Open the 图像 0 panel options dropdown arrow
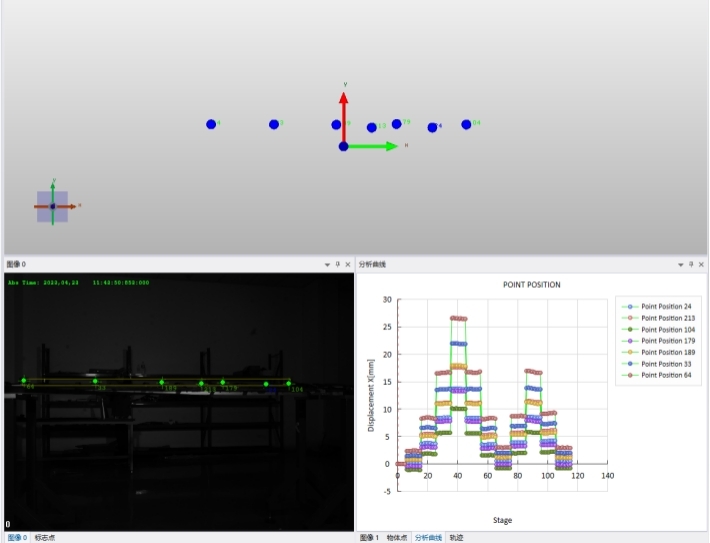The height and width of the screenshot is (543, 710). tap(327, 264)
